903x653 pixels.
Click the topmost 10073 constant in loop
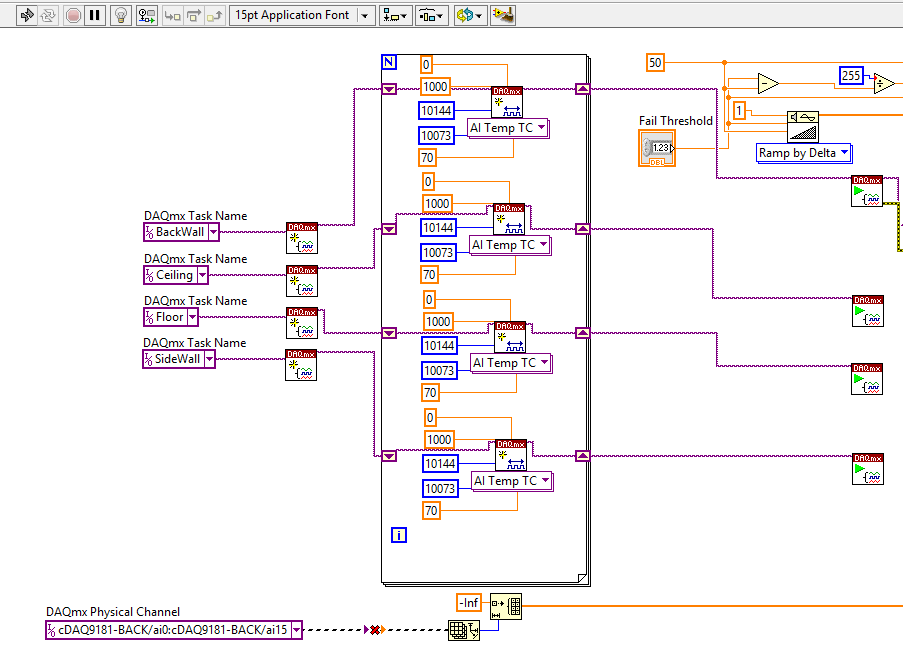436,136
